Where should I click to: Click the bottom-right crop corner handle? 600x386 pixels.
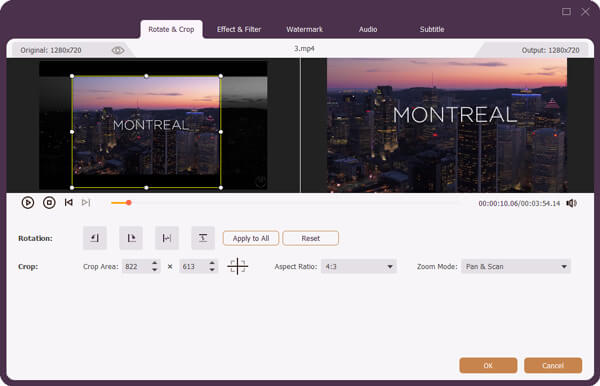click(221, 188)
